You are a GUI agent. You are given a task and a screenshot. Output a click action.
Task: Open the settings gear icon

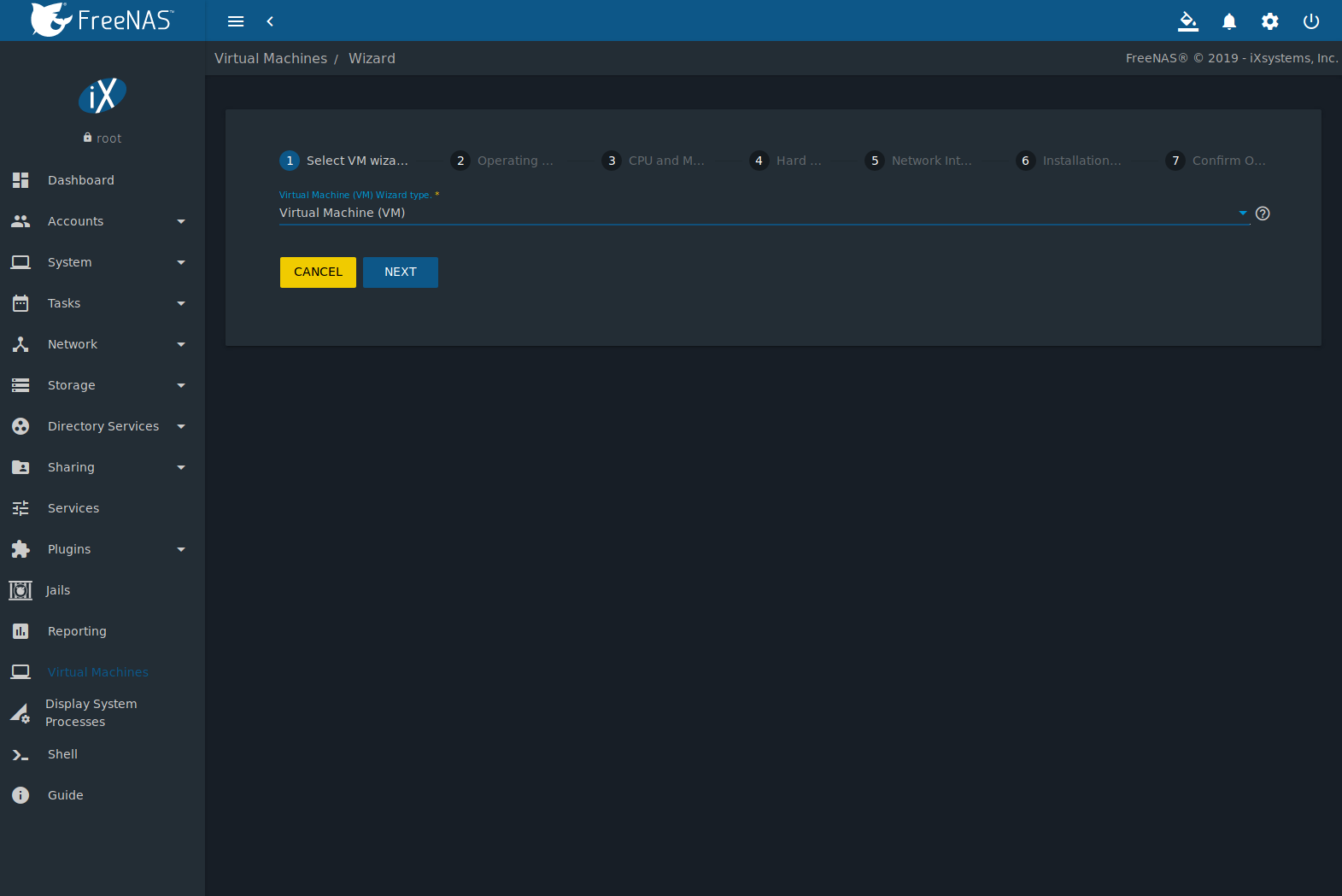[1270, 21]
